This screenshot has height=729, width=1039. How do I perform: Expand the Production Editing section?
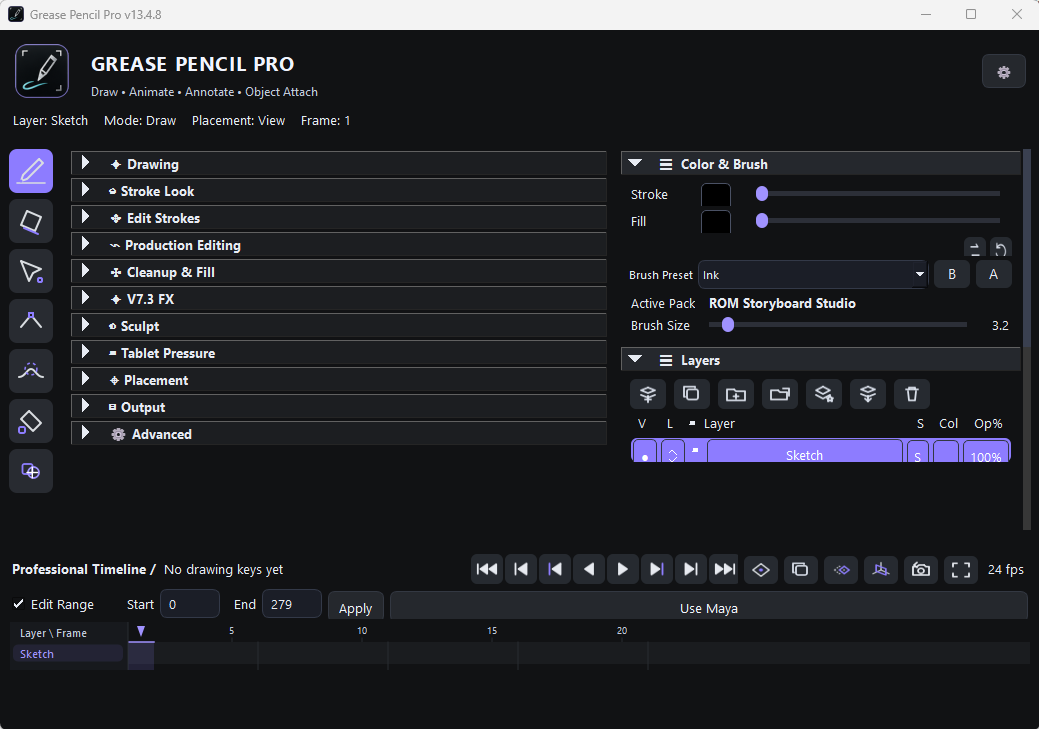click(339, 245)
